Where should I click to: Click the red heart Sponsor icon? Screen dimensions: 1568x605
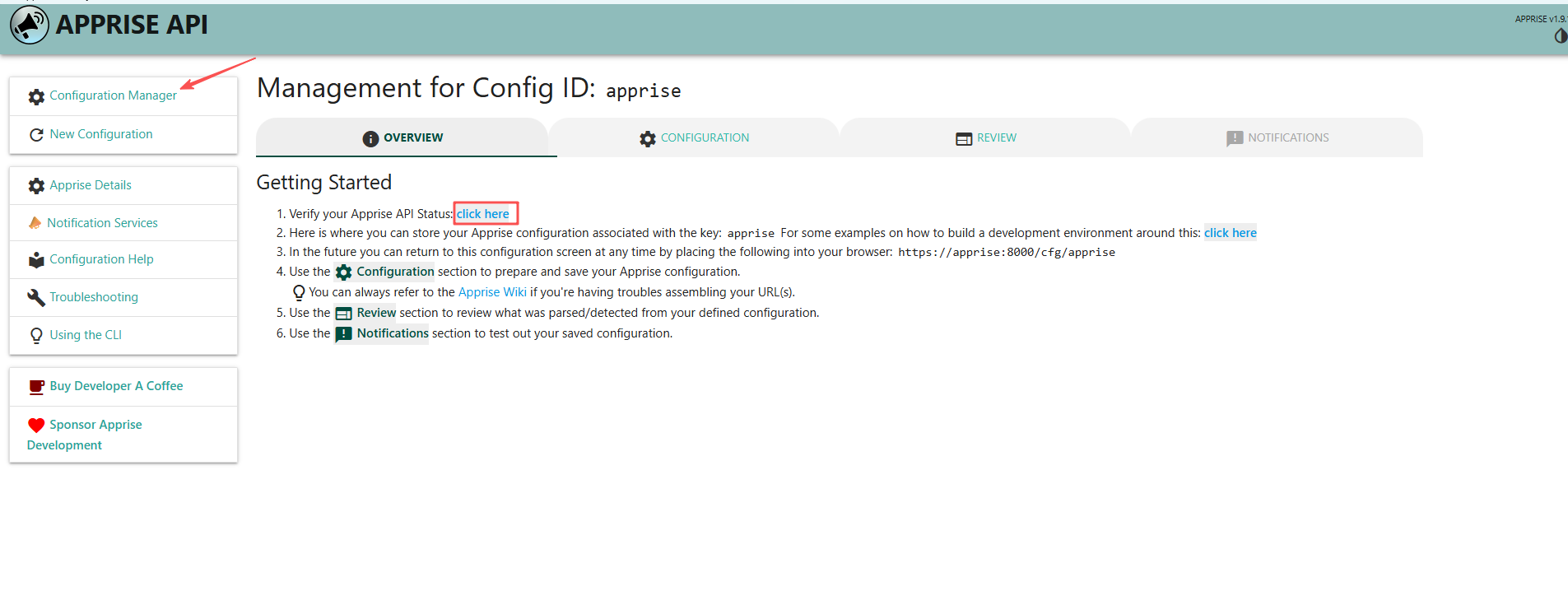coord(36,426)
